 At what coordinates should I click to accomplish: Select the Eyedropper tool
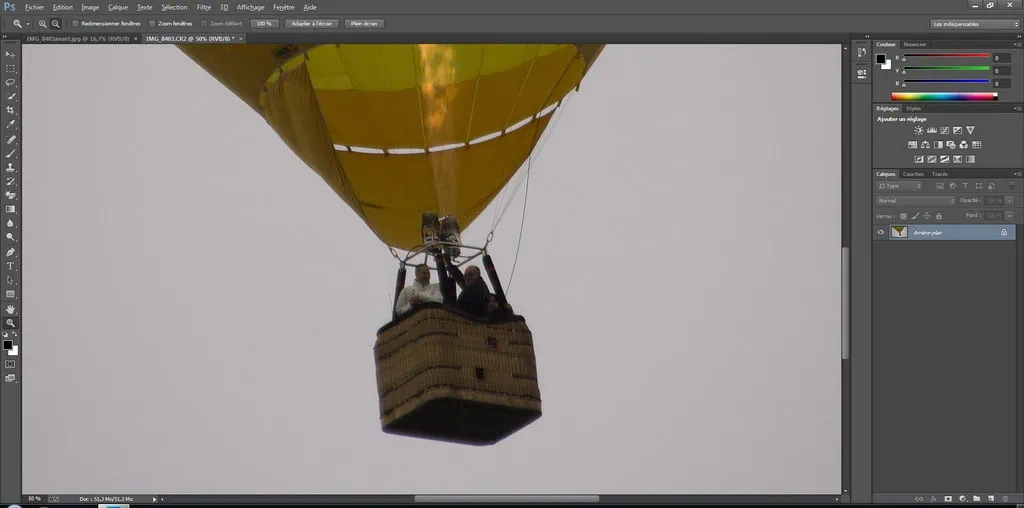pos(11,125)
